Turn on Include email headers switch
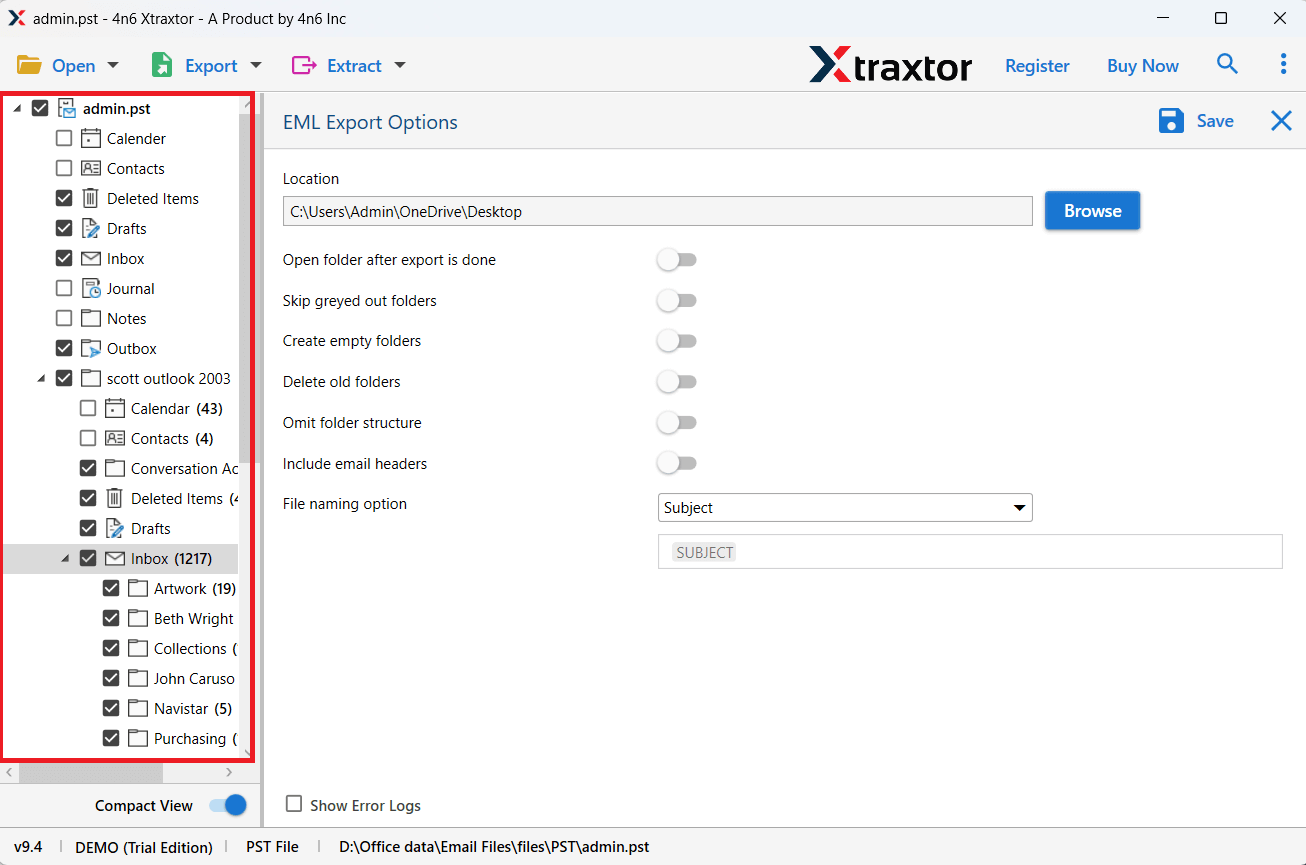The width and height of the screenshot is (1306, 865). tap(677, 463)
